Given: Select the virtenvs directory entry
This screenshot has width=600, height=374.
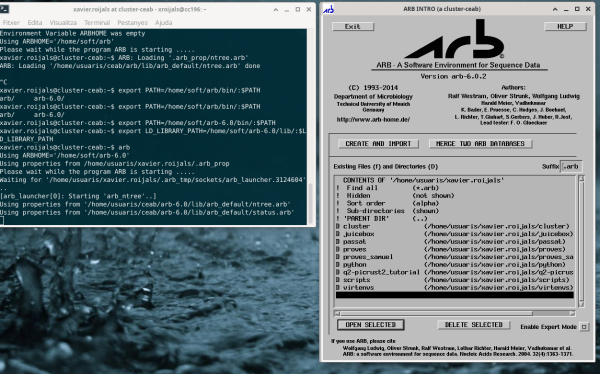Looking at the screenshot, I should pyautogui.click(x=455, y=287).
